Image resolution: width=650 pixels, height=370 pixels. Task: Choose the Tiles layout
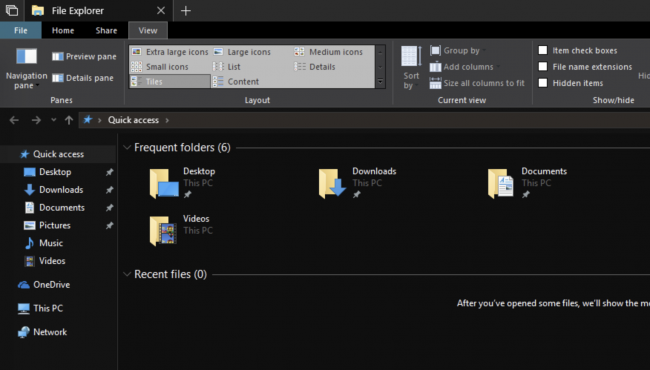[x=170, y=82]
